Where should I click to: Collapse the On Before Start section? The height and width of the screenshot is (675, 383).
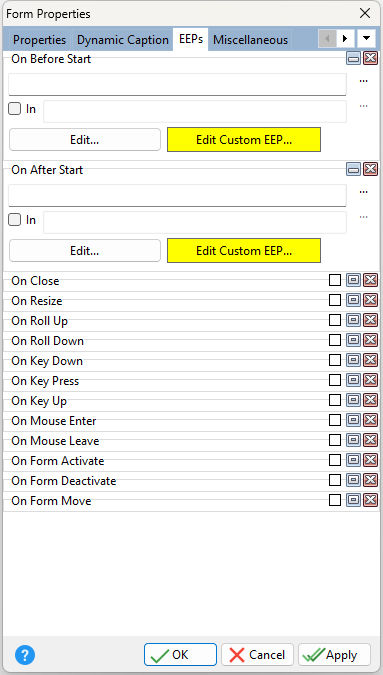pos(354,58)
